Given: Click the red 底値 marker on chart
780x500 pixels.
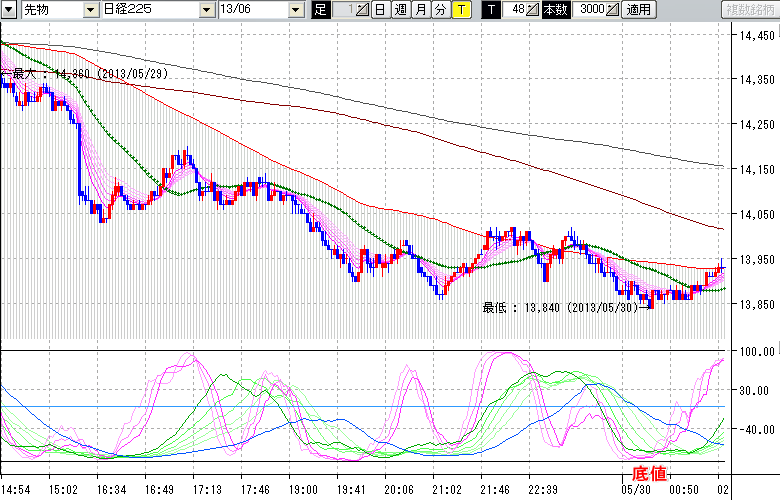Looking at the screenshot, I should (x=647, y=472).
